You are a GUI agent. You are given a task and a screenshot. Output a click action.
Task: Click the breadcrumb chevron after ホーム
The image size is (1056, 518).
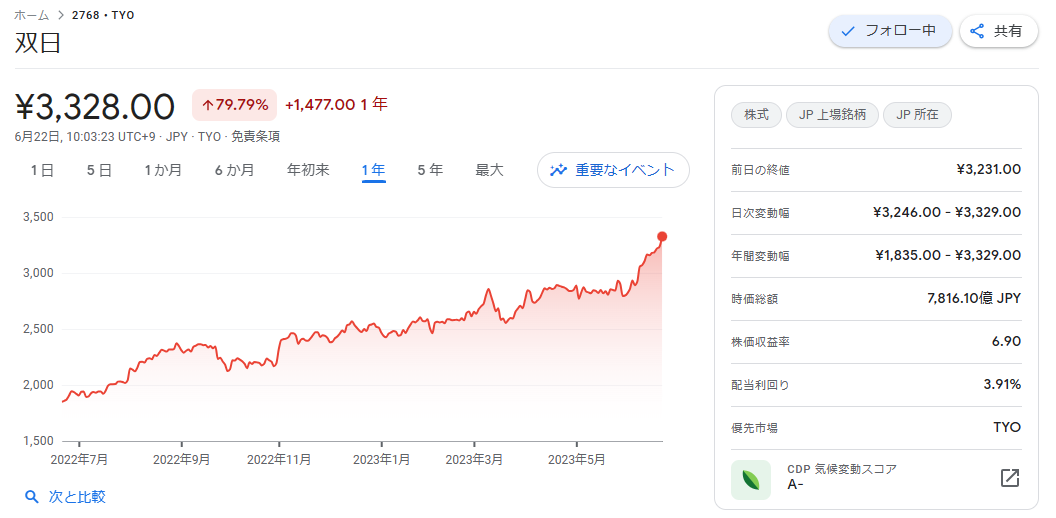click(61, 15)
